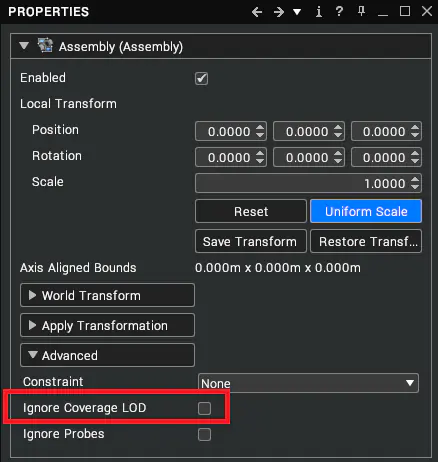Screen dimensions: 438x462
Task: Click the Scale value field
Action: [308, 183]
